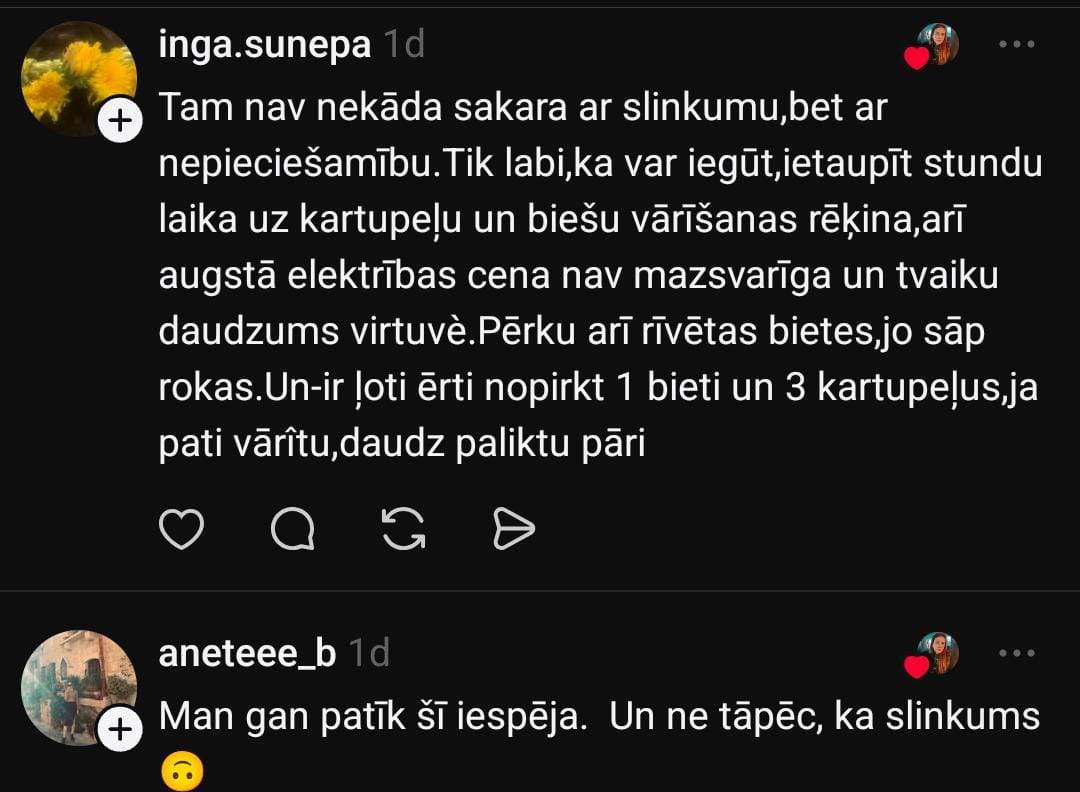Open inga.sunepa's comment text about slinkumu
This screenshot has height=792, width=1080.
(x=598, y=275)
